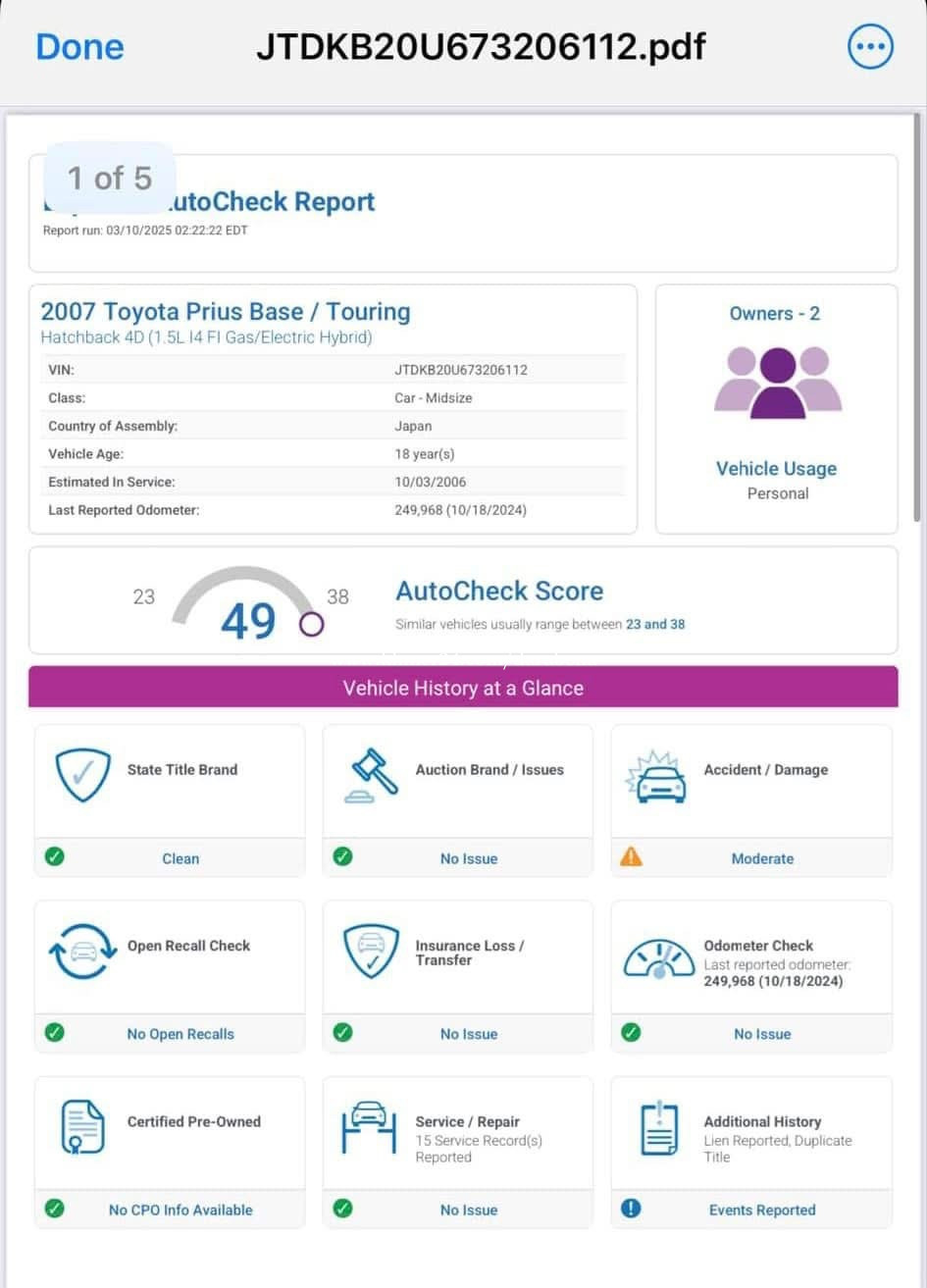Click green check beside Insurance No Issue
The width and height of the screenshot is (927, 1288).
click(342, 1033)
